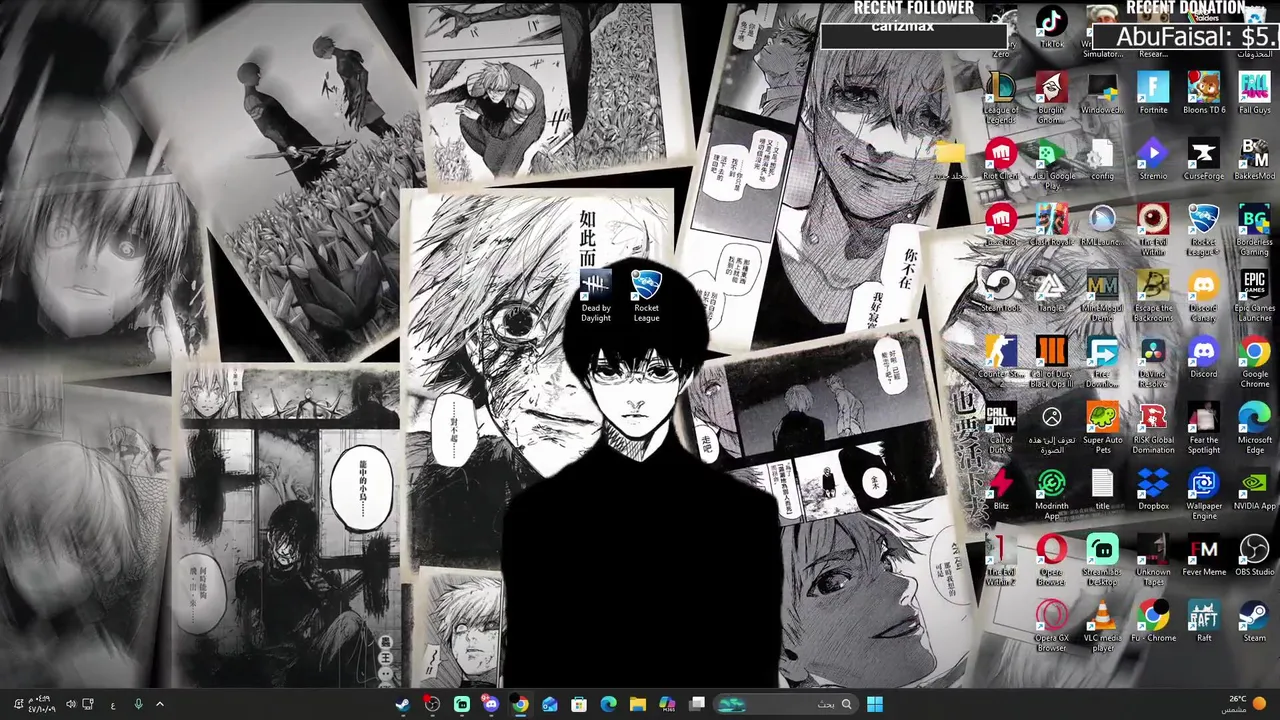Launch Modrinth App shortcut
This screenshot has height=720, width=1280.
1051,494
